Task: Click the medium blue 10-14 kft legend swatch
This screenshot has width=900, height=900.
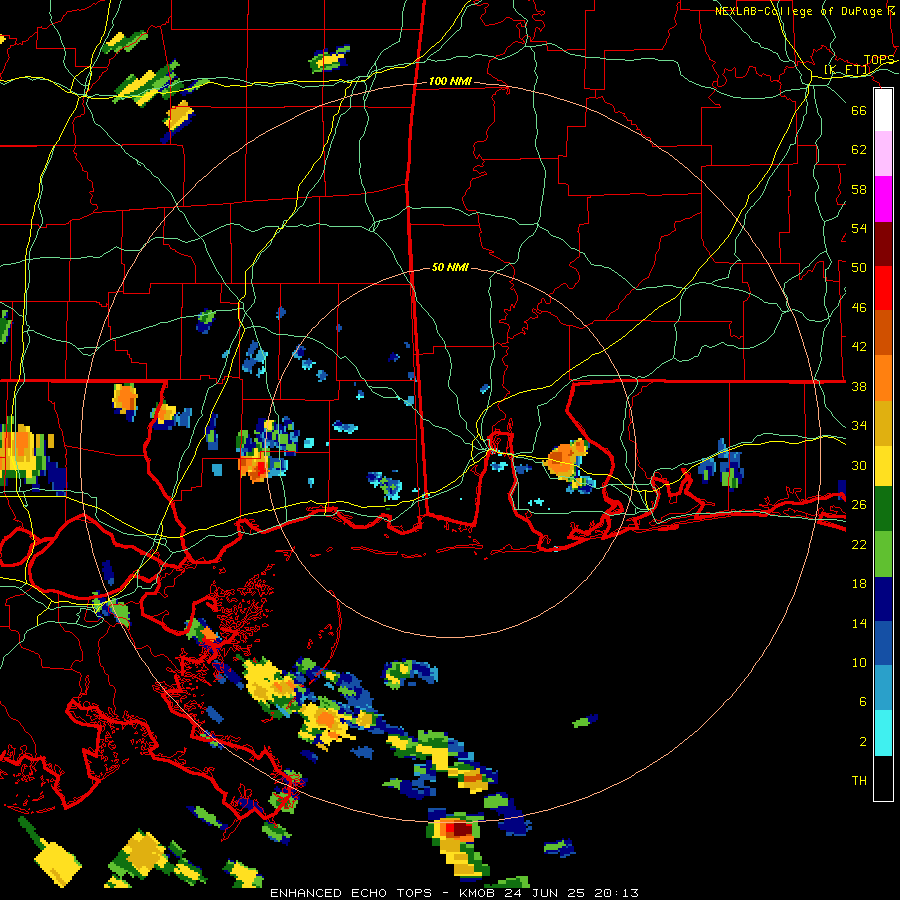Action: pyautogui.click(x=883, y=643)
